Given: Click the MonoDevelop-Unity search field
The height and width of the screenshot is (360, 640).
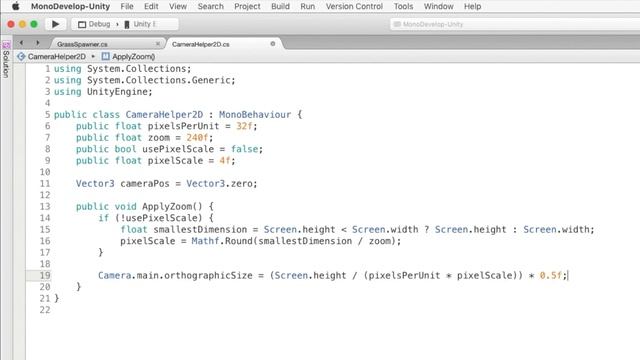Looking at the screenshot, I should (x=515, y=24).
